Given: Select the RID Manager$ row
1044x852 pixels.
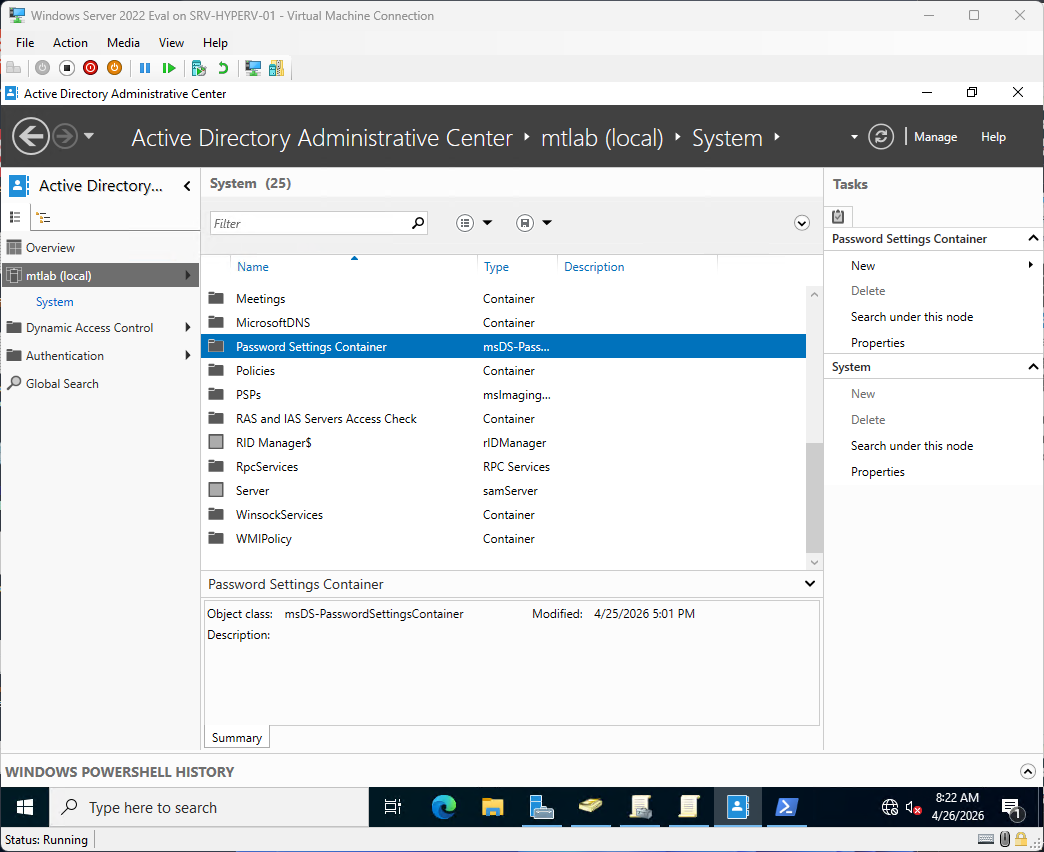Looking at the screenshot, I should tap(503, 443).
